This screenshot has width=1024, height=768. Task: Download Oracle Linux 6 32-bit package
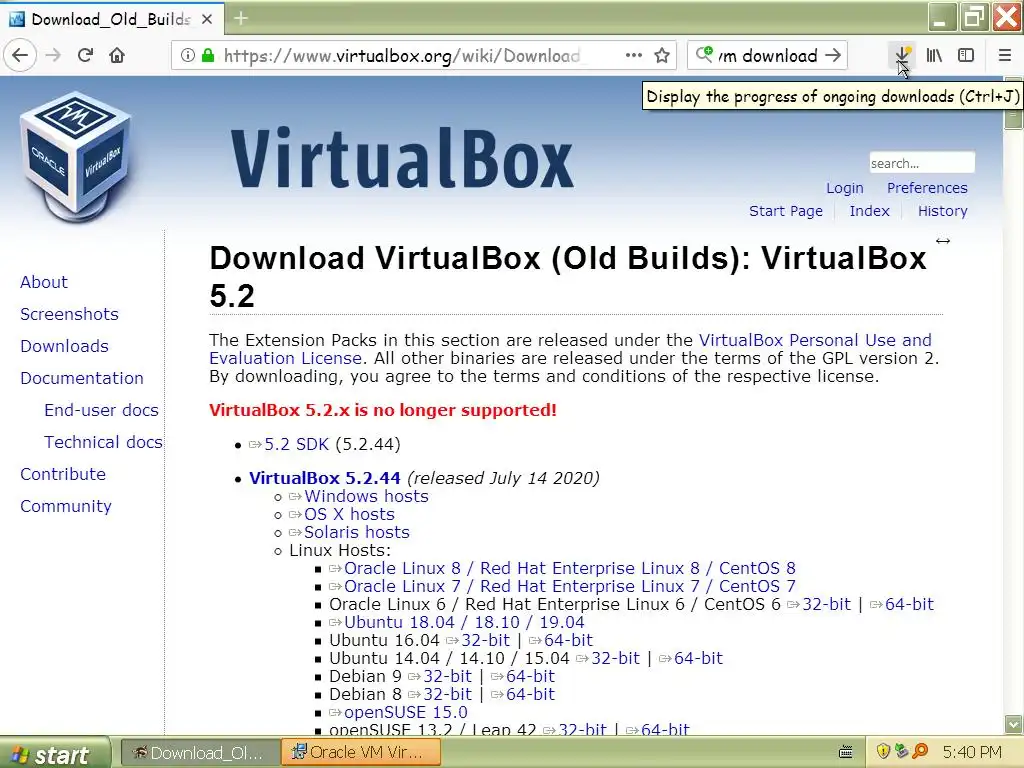[826, 604]
